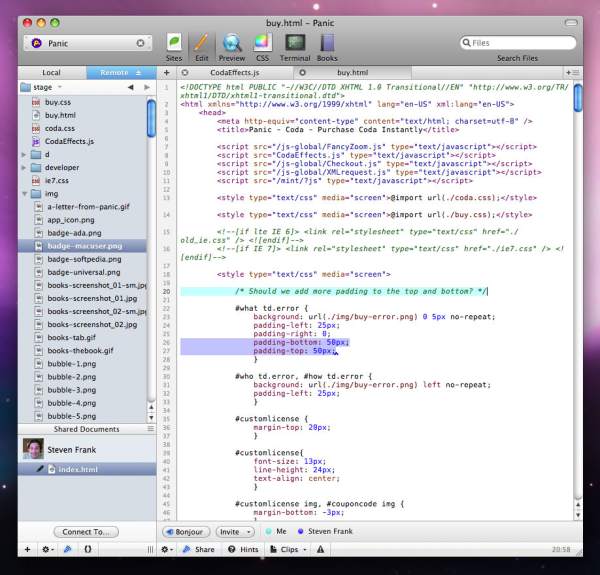
Task: Click line 20 comment text
Action: point(361,292)
